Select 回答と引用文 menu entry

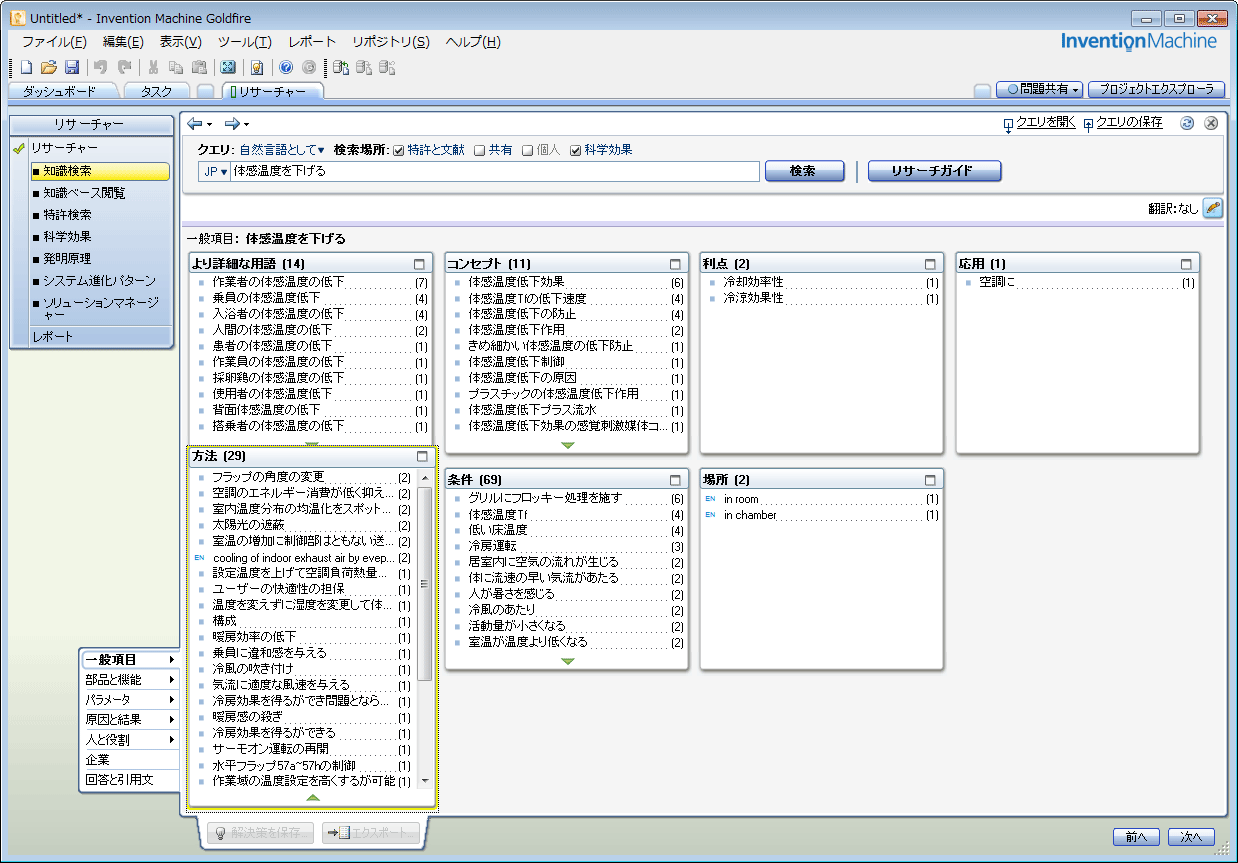[x=130, y=780]
